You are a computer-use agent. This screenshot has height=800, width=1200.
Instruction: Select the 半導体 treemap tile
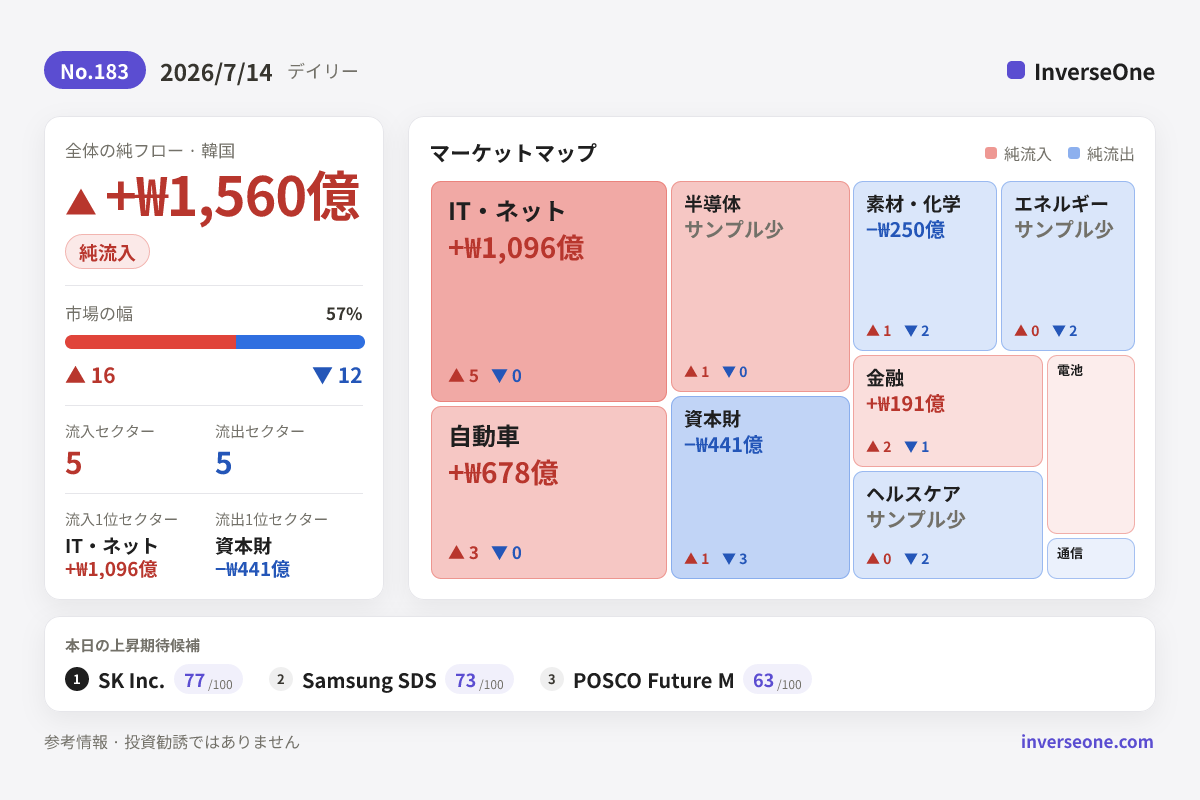[x=760, y=286]
